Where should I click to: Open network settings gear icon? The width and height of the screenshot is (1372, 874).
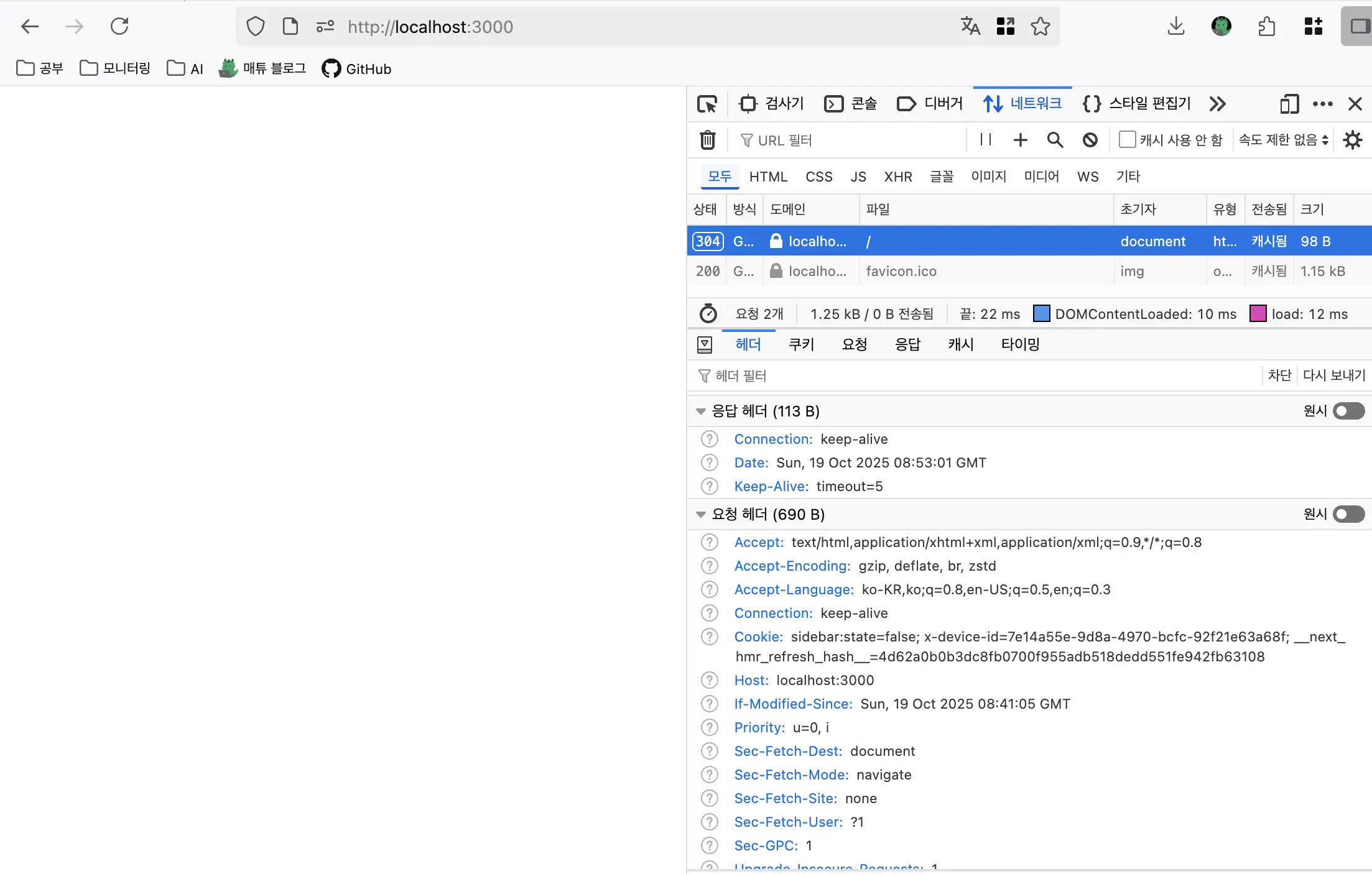coord(1352,140)
